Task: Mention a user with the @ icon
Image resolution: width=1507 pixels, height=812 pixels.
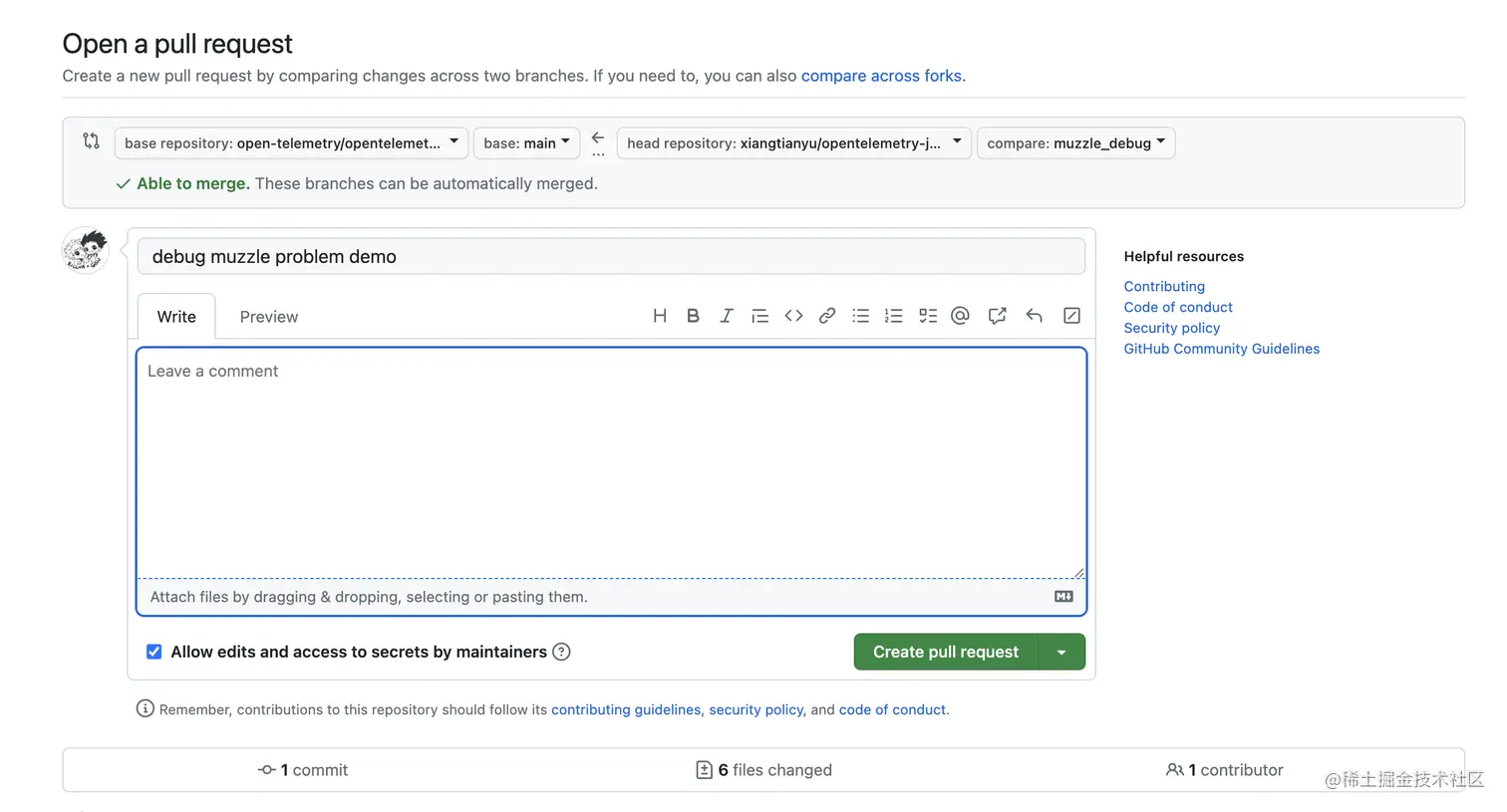Action: (960, 316)
